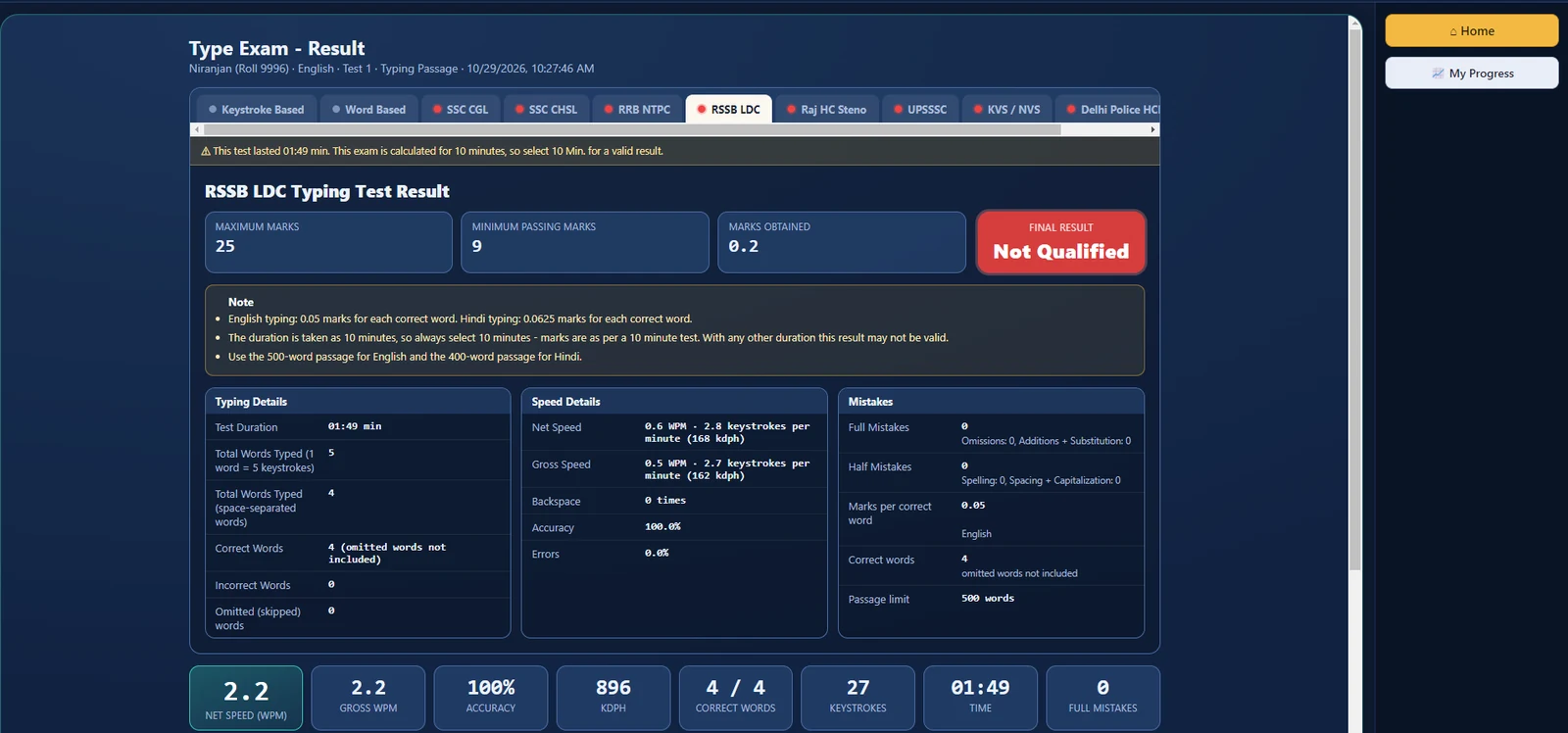The image size is (1568, 733).
Task: Click tab strip scroll left arrow
Action: click(x=197, y=129)
